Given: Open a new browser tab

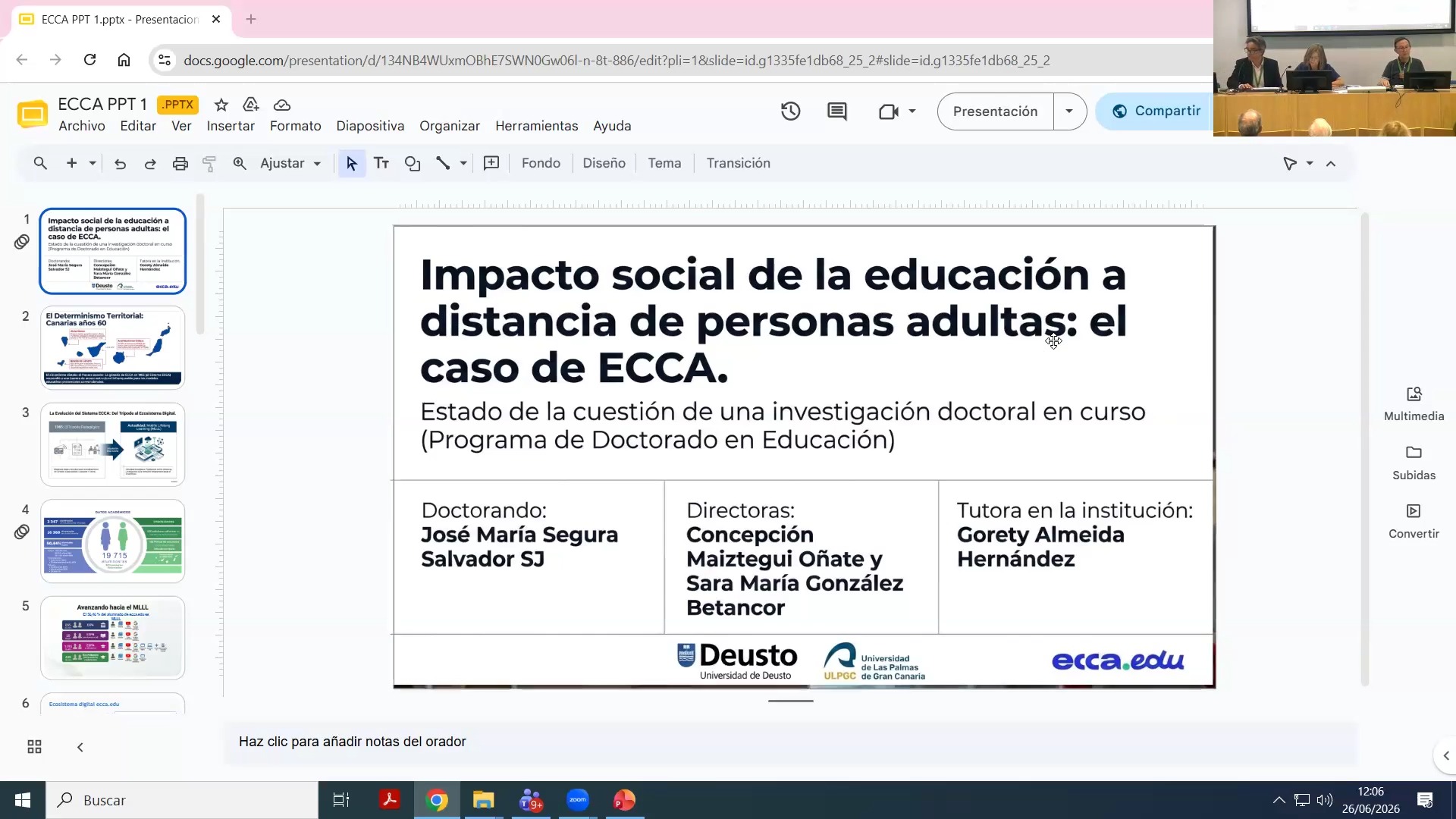Looking at the screenshot, I should pos(251,19).
